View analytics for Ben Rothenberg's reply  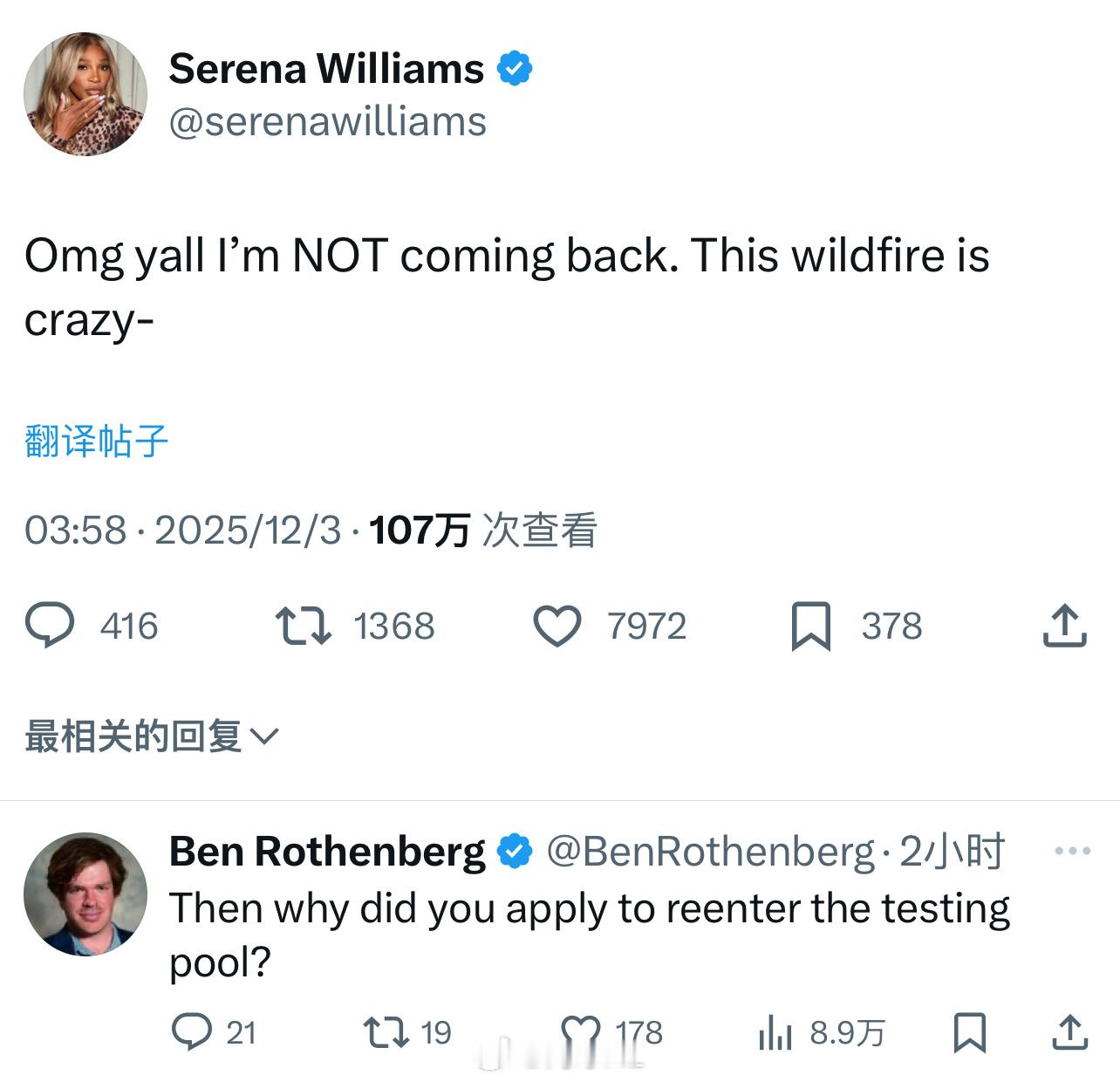(775, 1033)
